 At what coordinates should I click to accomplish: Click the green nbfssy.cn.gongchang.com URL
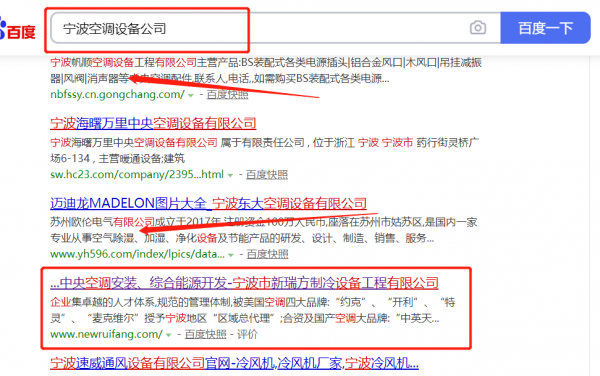click(x=117, y=94)
